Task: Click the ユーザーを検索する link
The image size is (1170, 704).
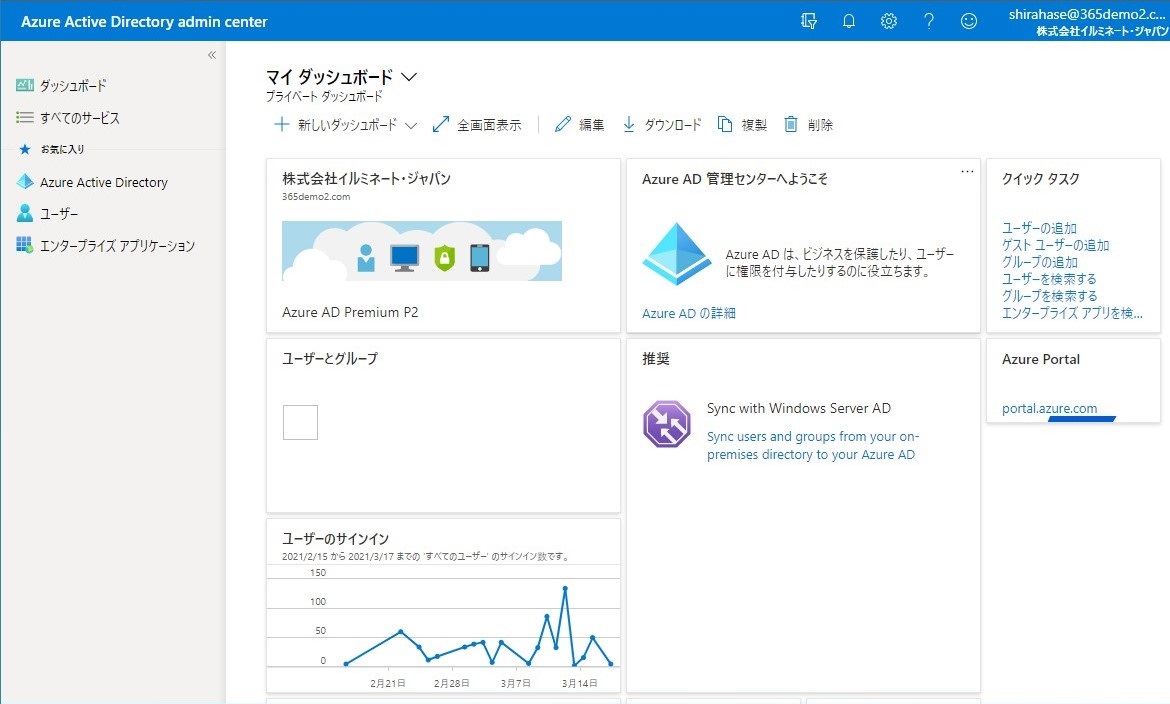Action: pyautogui.click(x=1049, y=279)
